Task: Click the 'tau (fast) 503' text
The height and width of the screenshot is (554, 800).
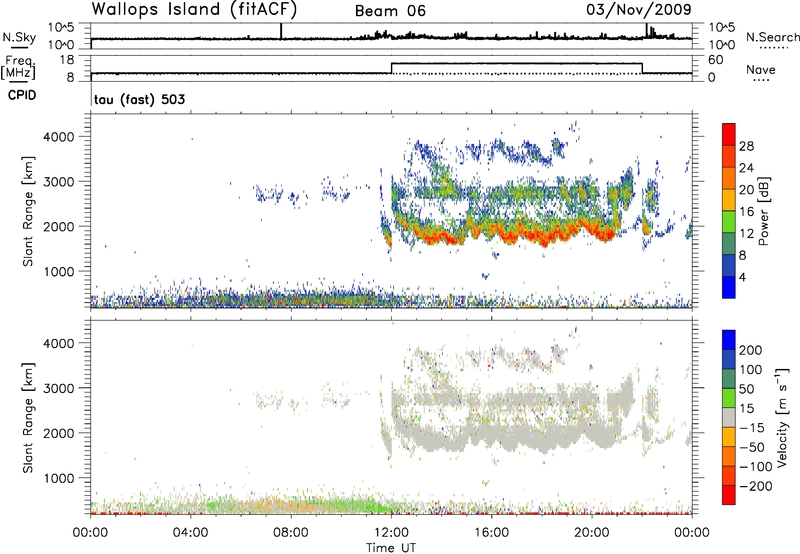Action: click(139, 99)
